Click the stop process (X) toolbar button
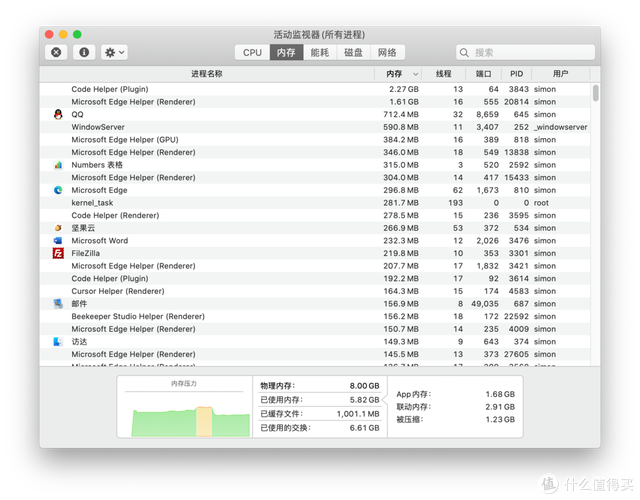This screenshot has height=500, width=640. point(56,52)
